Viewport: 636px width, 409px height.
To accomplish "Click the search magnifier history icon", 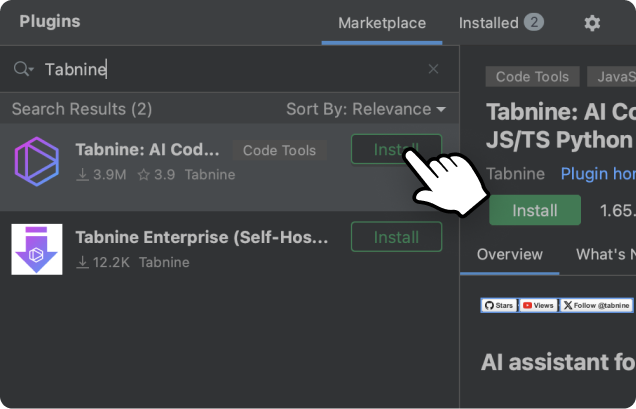I will click(23, 69).
